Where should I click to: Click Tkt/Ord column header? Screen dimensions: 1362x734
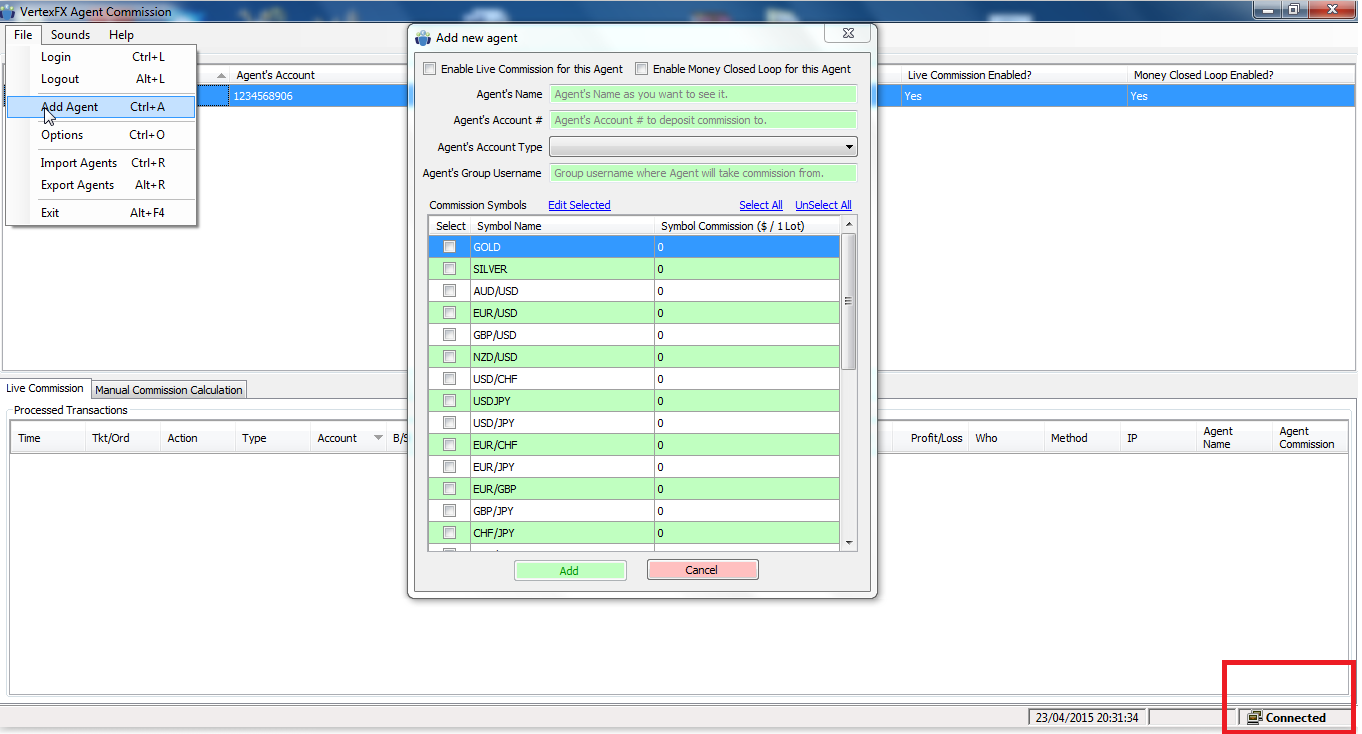[x=122, y=438]
